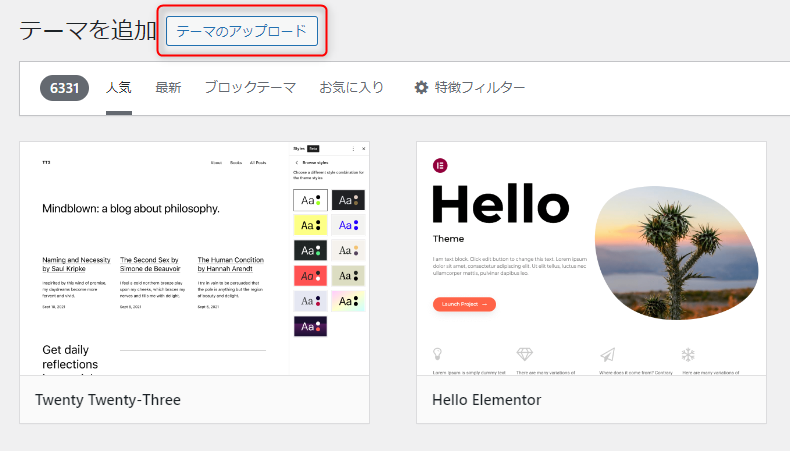Image resolution: width=790 pixels, height=451 pixels.
Task: Click the diamond icon in Hello preview
Action: tap(524, 354)
